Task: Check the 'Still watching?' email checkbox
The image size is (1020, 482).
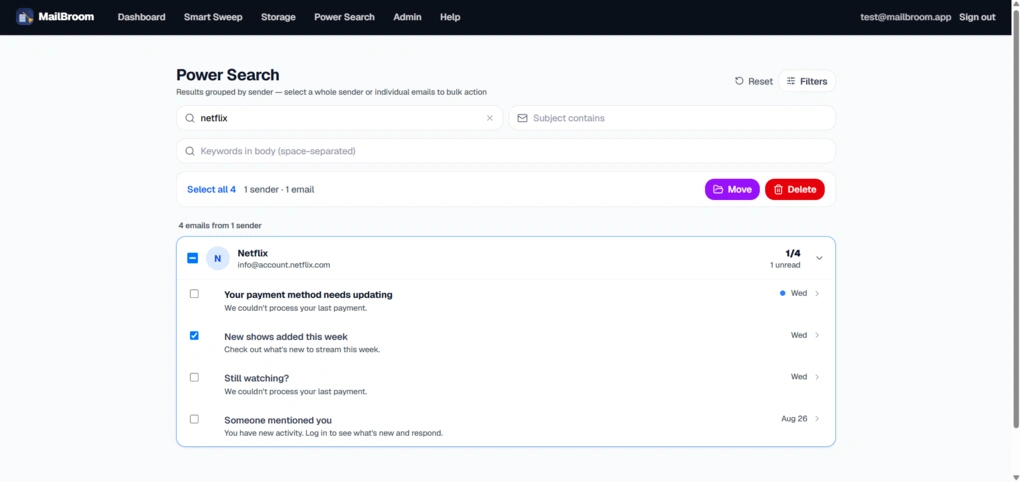Action: 194,377
